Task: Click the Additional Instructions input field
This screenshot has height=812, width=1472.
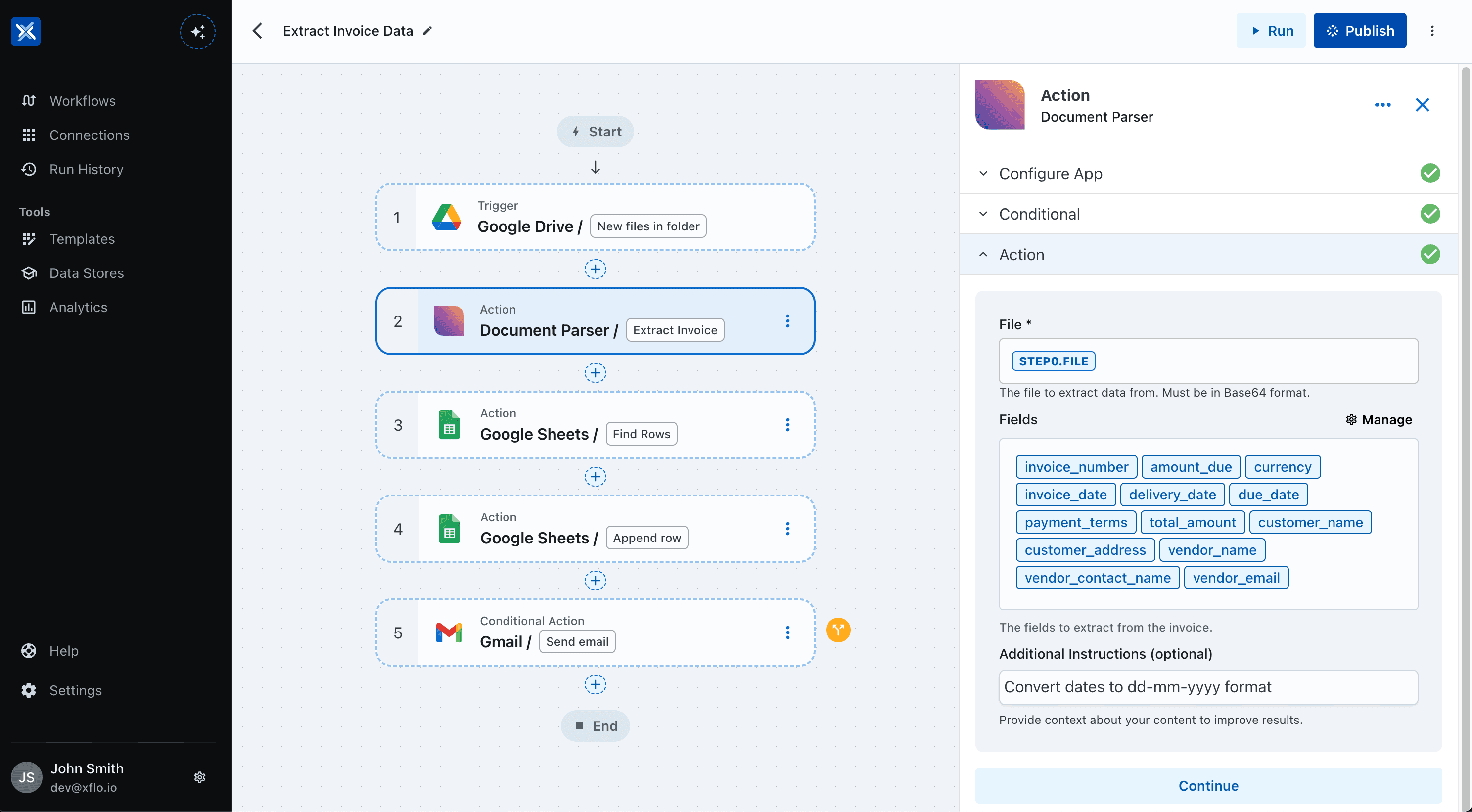Action: (x=1208, y=687)
